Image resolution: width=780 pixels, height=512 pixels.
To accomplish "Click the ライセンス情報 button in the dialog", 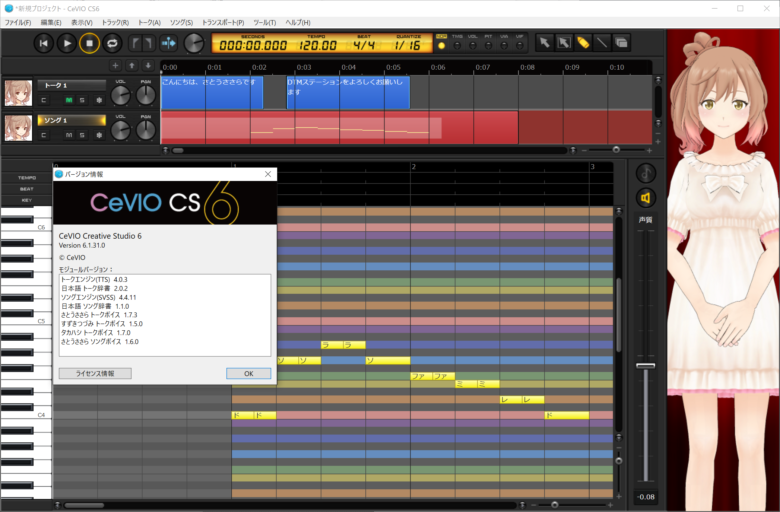I will [x=95, y=373].
